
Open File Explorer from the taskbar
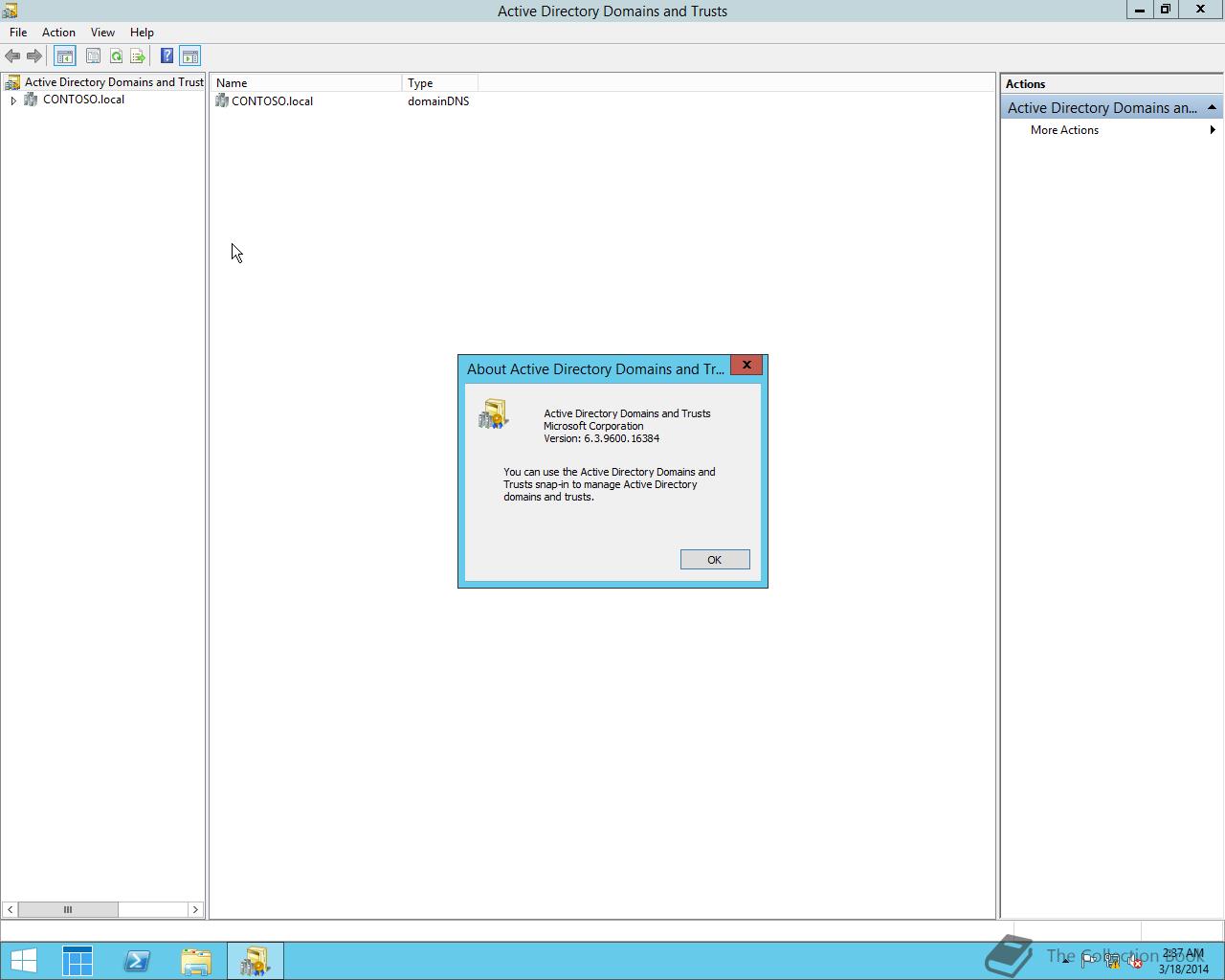pos(196,961)
